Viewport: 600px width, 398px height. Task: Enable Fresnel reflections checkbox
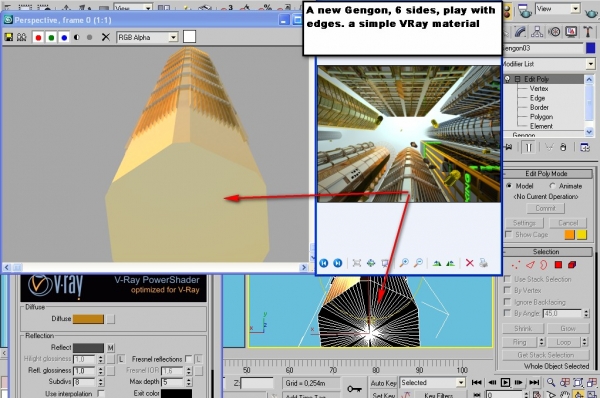pos(188,359)
